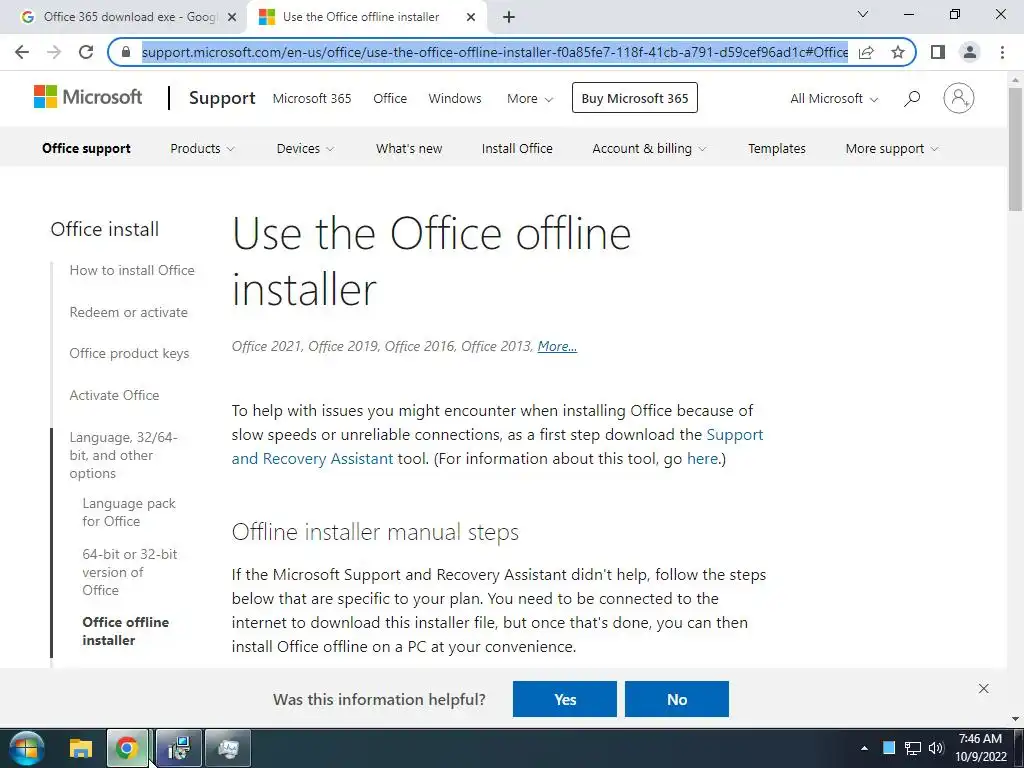
Task: Expand the Products dropdown
Action: point(202,148)
